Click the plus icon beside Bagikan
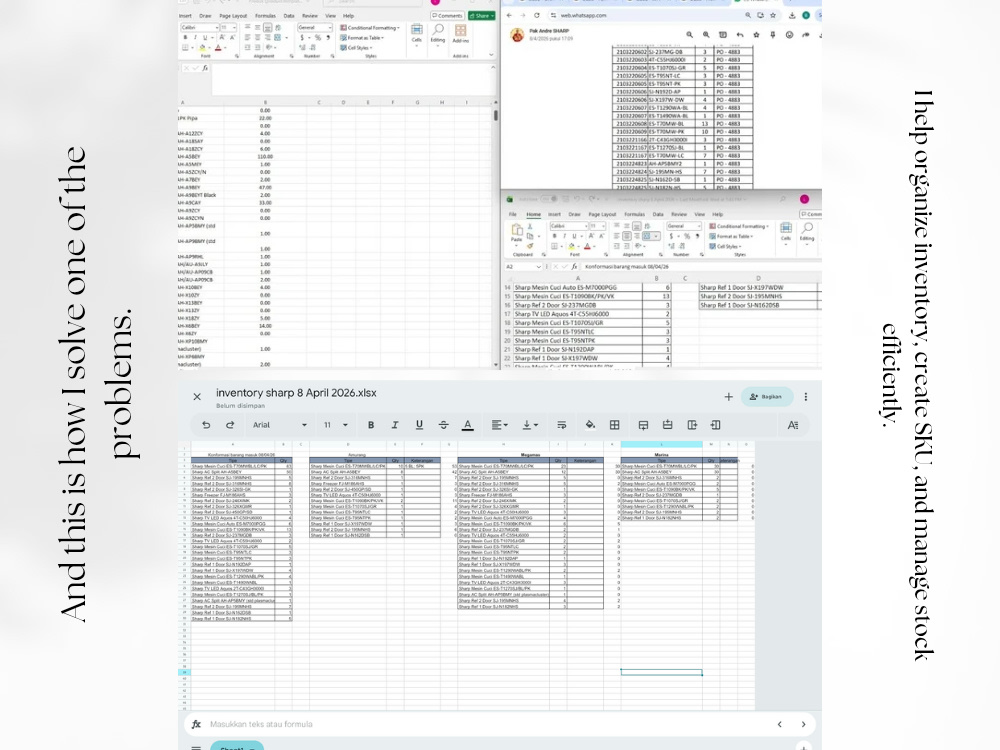 point(728,397)
